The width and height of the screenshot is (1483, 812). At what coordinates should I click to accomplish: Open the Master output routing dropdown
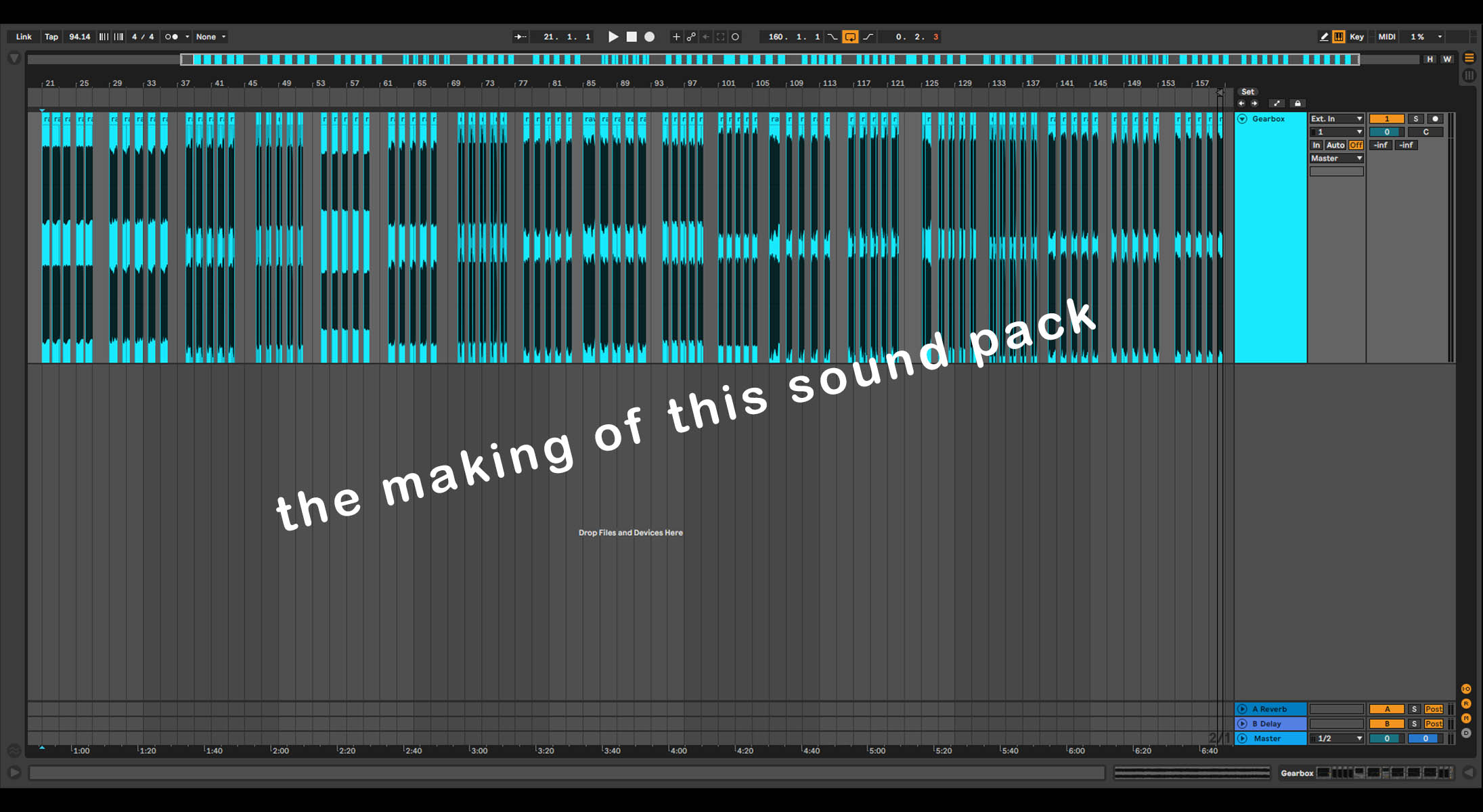[x=1336, y=158]
